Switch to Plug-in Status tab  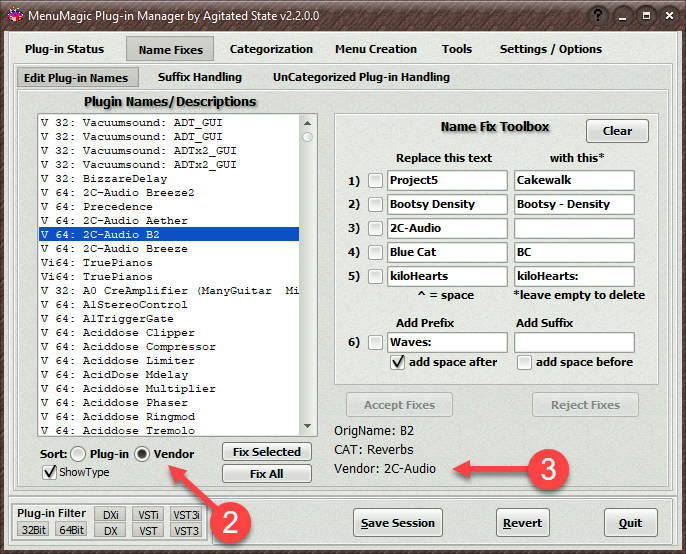[x=64, y=49]
